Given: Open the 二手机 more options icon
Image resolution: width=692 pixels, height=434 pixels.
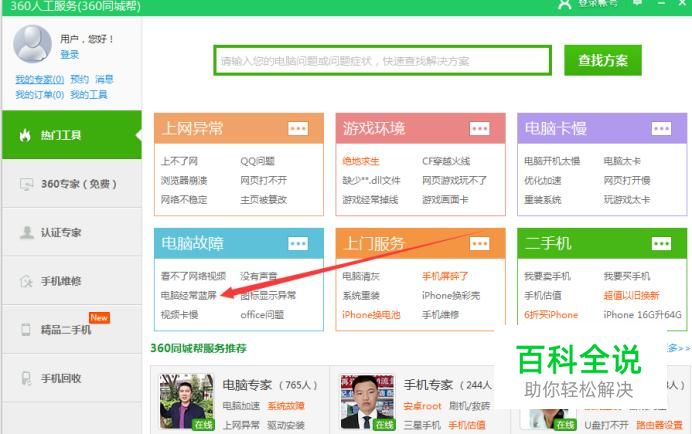Looking at the screenshot, I should click(661, 244).
